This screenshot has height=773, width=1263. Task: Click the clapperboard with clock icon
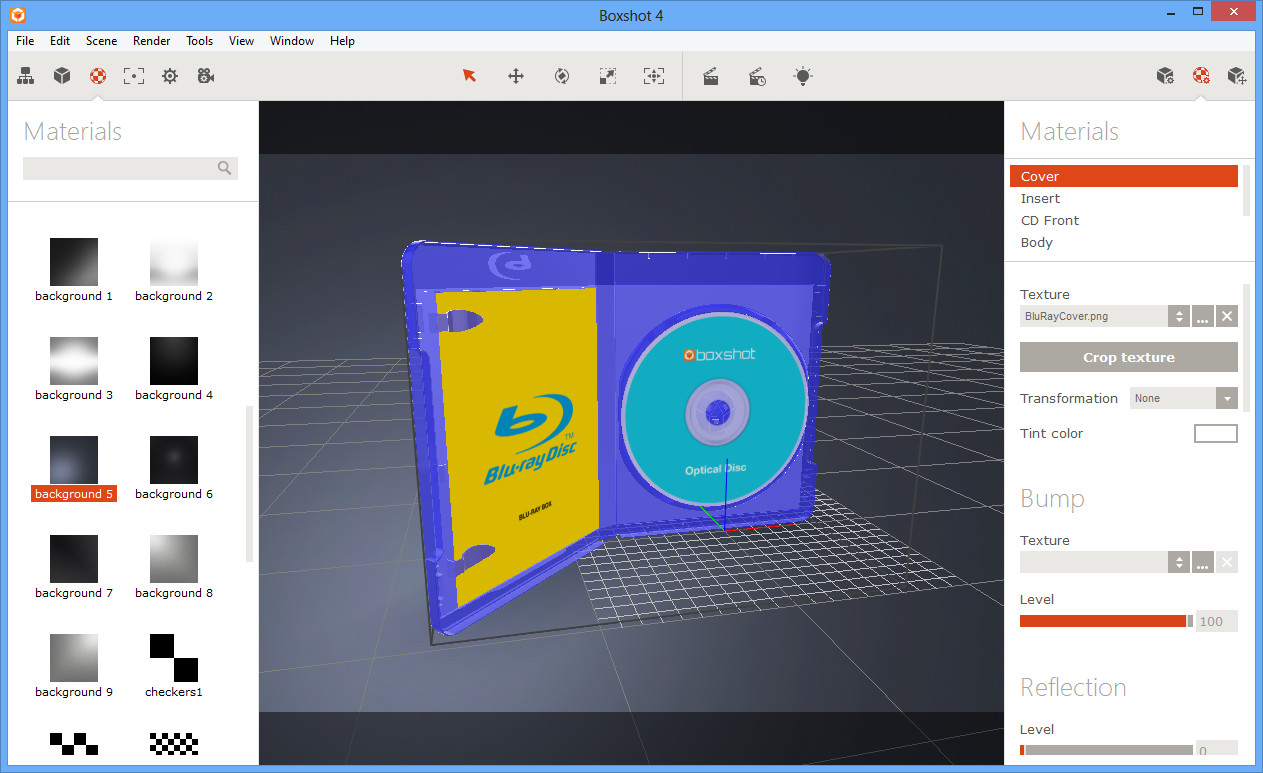[758, 76]
